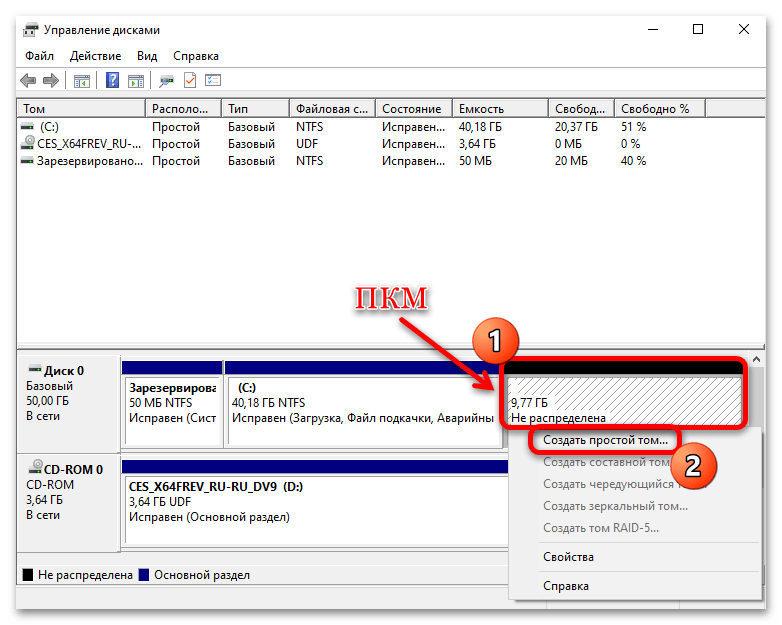Image resolution: width=782 pixels, height=625 pixels.
Task: Minimize the Управление дисками window
Action: (653, 29)
